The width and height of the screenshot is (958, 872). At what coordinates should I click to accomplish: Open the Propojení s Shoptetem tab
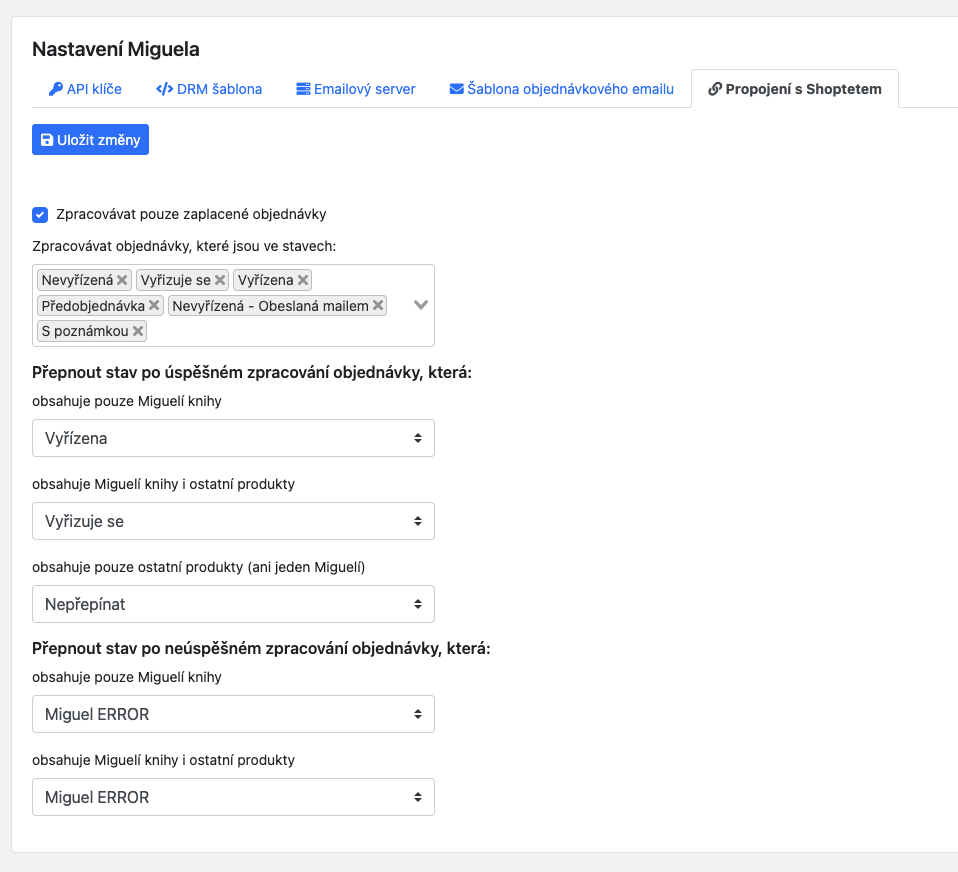tap(795, 89)
